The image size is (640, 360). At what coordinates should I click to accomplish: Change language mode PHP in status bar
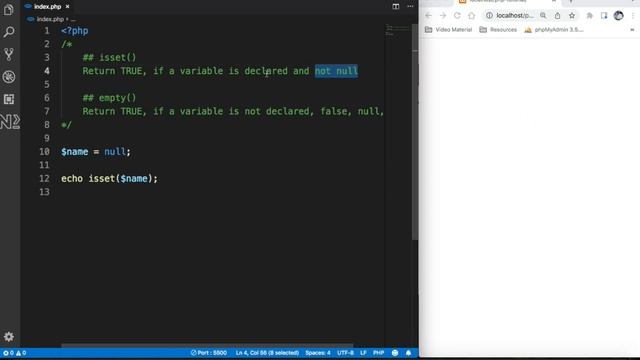coord(378,353)
